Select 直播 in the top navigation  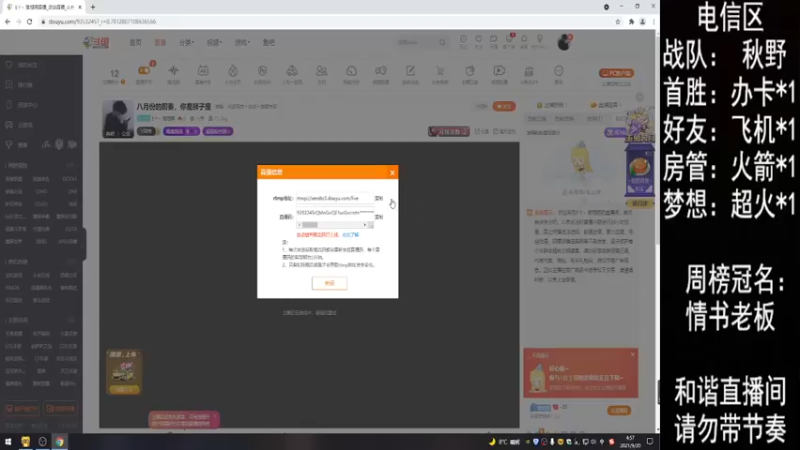point(160,43)
